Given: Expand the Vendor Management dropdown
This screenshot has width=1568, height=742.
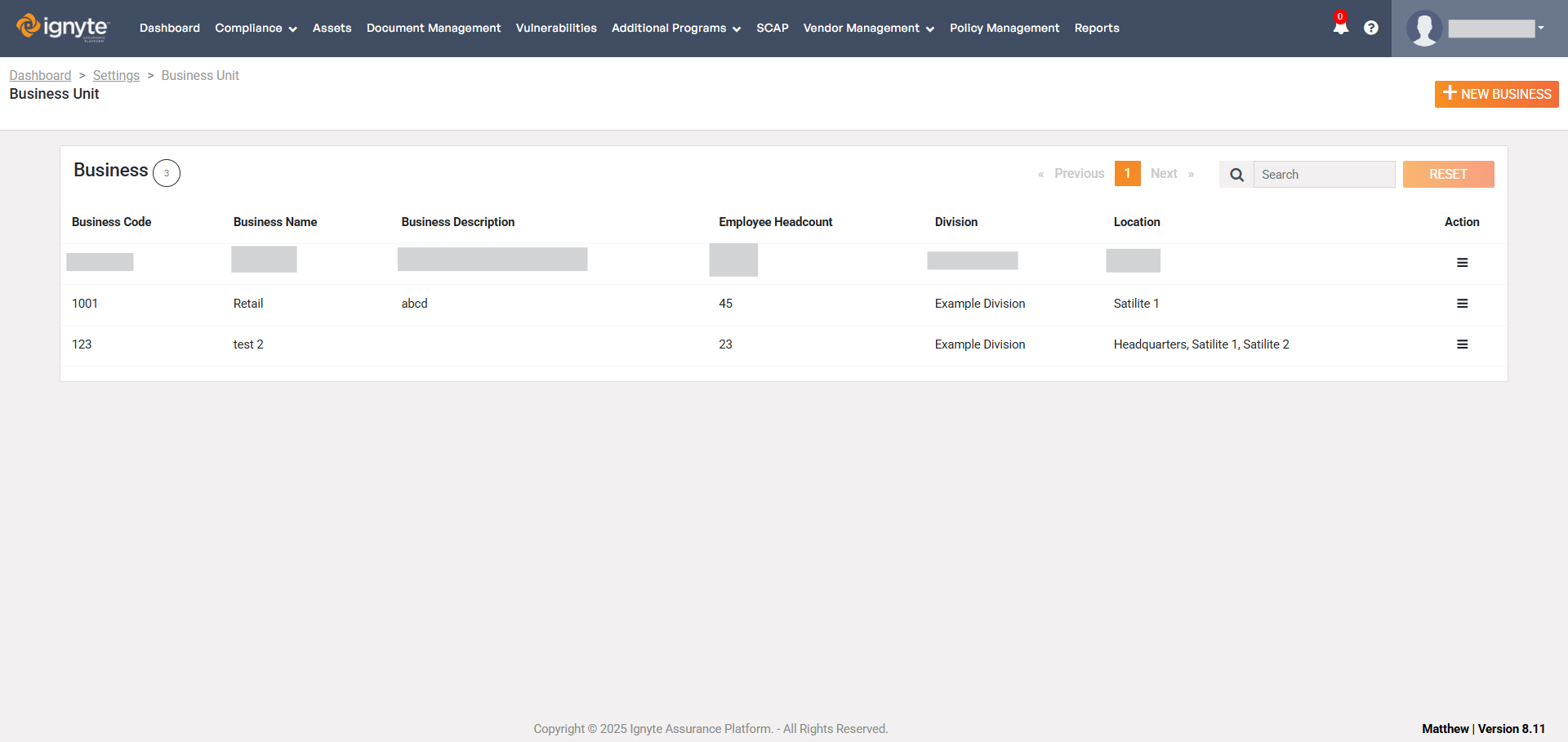Looking at the screenshot, I should 869,28.
